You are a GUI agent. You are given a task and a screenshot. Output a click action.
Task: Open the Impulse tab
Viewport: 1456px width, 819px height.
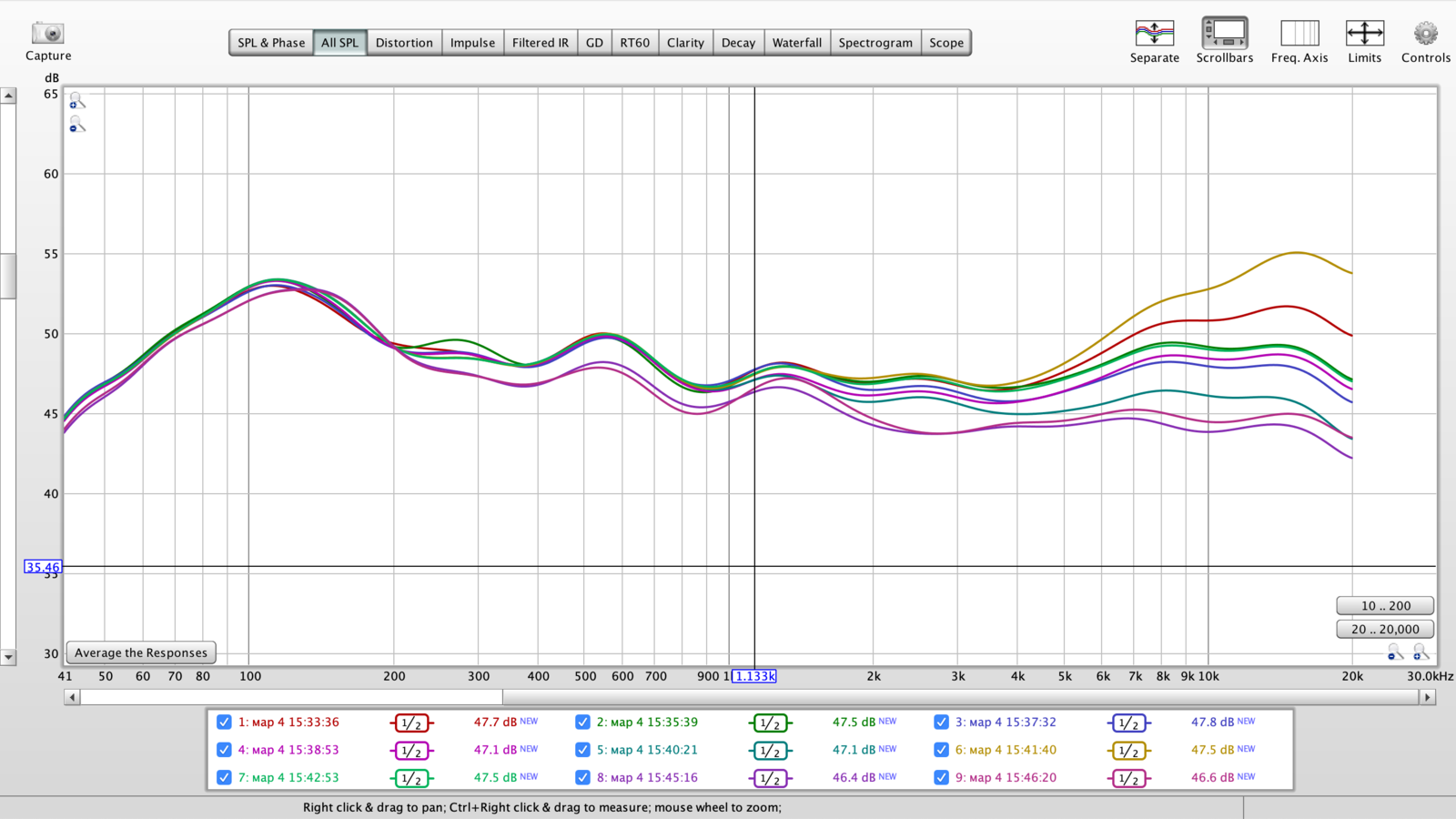(472, 43)
